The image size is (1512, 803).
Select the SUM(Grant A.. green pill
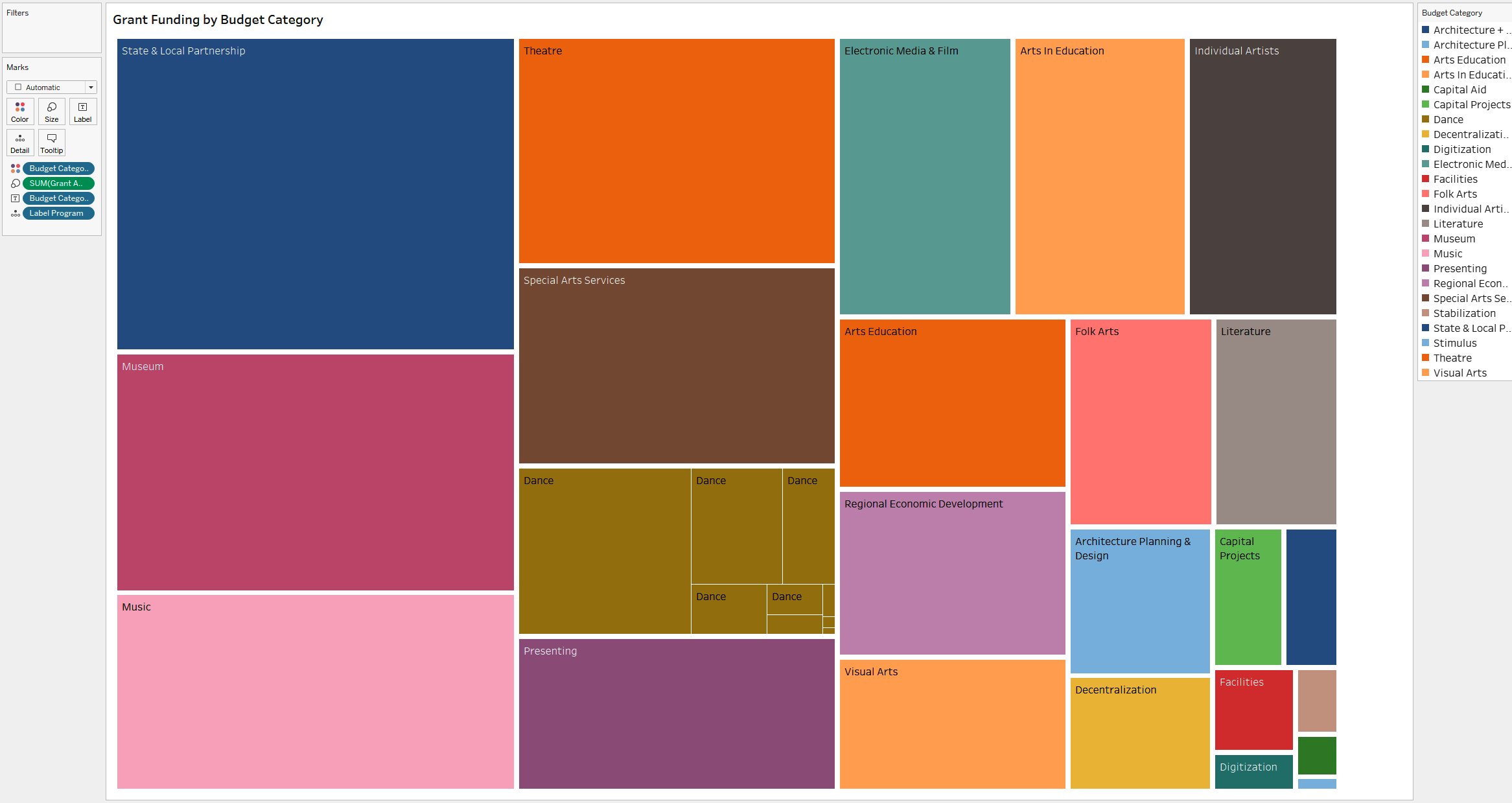coord(59,183)
